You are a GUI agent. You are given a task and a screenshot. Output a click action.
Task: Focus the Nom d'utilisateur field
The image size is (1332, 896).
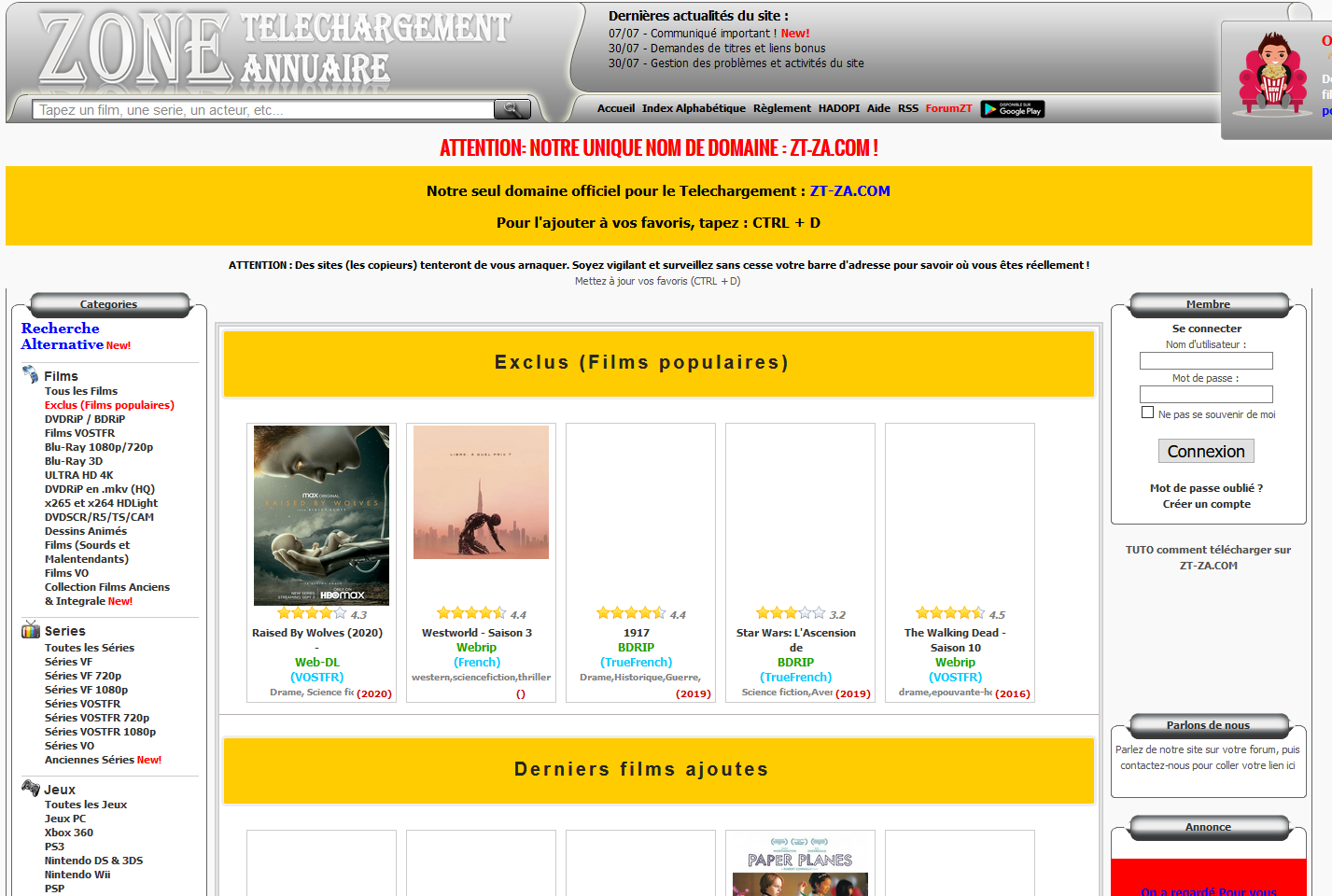pos(1206,360)
